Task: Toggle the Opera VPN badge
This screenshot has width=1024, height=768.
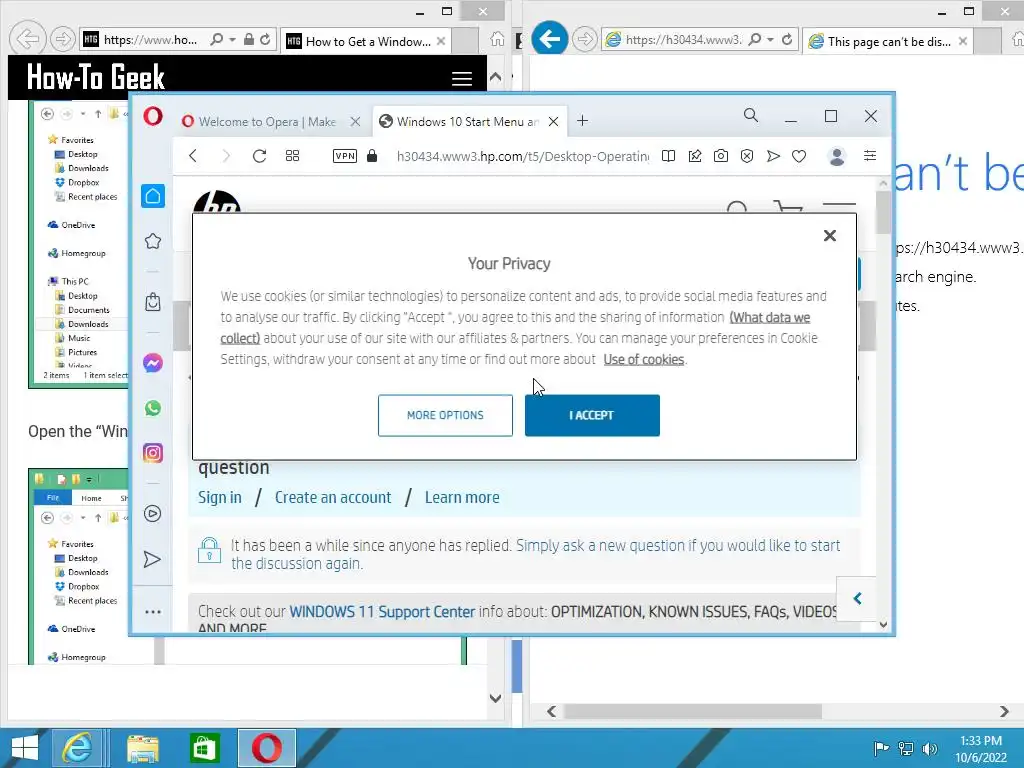Action: tap(345, 156)
